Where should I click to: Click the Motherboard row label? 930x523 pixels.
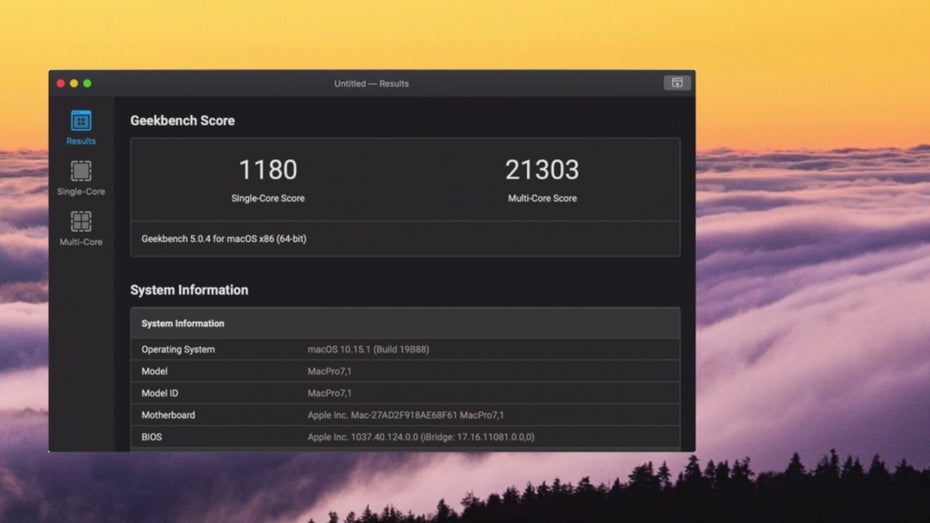click(x=168, y=415)
